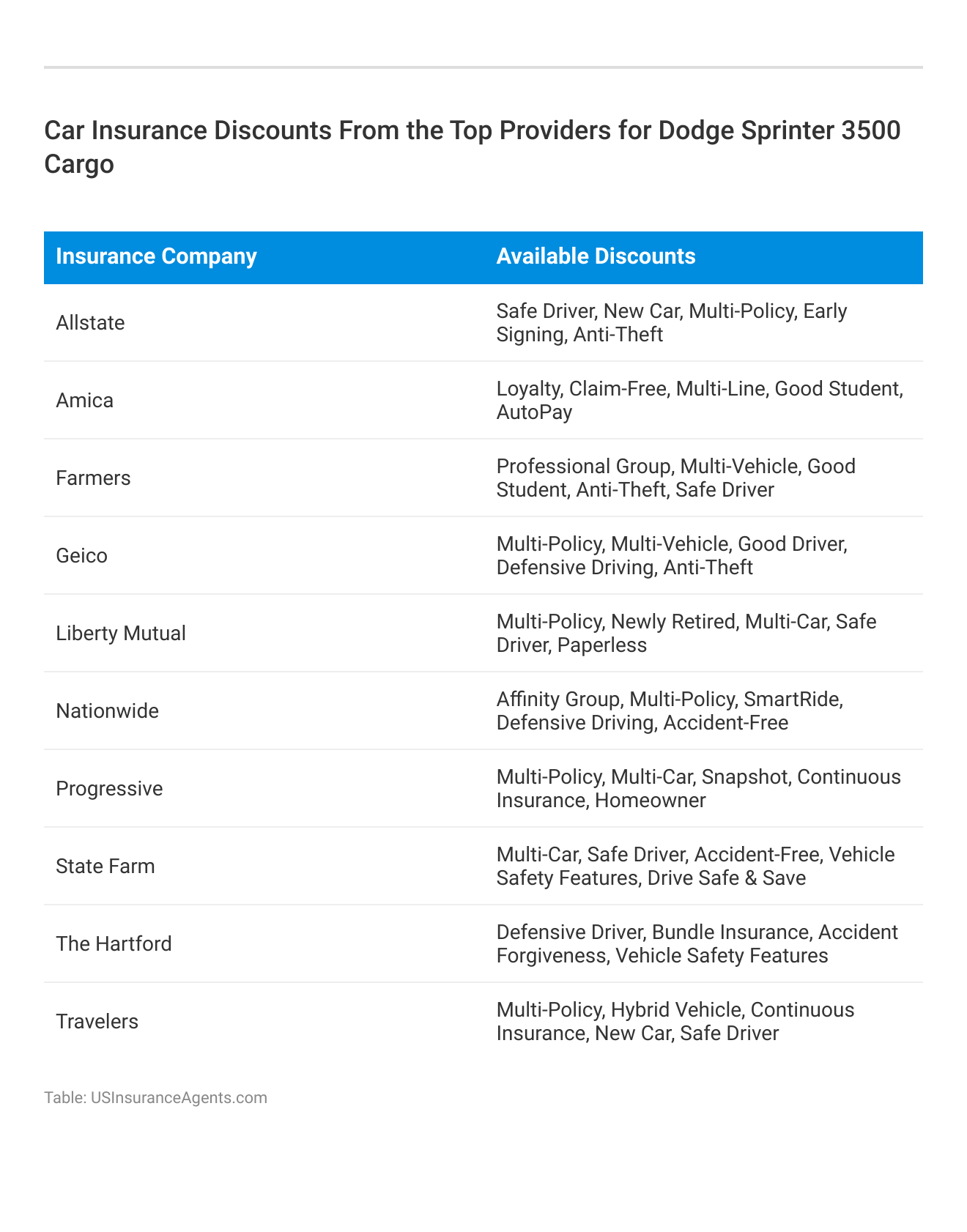
Task: Click the Available Discounts column header
Action: pos(596,256)
